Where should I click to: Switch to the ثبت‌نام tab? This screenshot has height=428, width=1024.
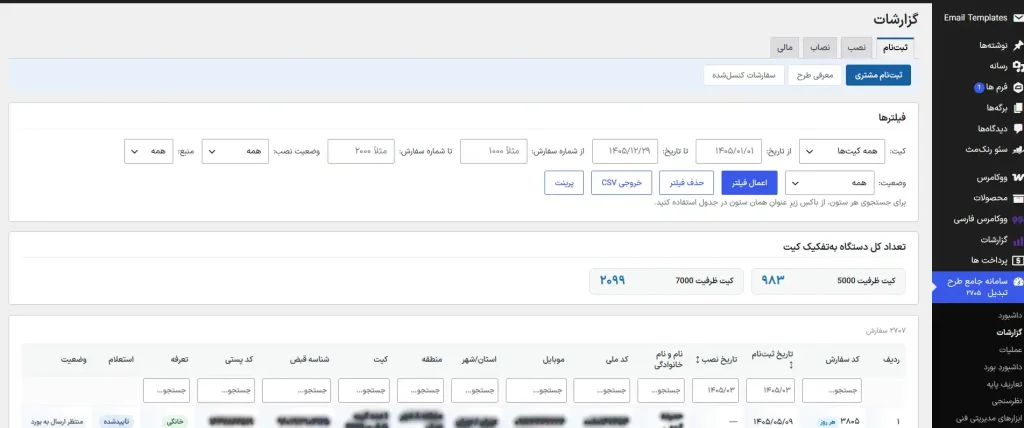pos(895,48)
